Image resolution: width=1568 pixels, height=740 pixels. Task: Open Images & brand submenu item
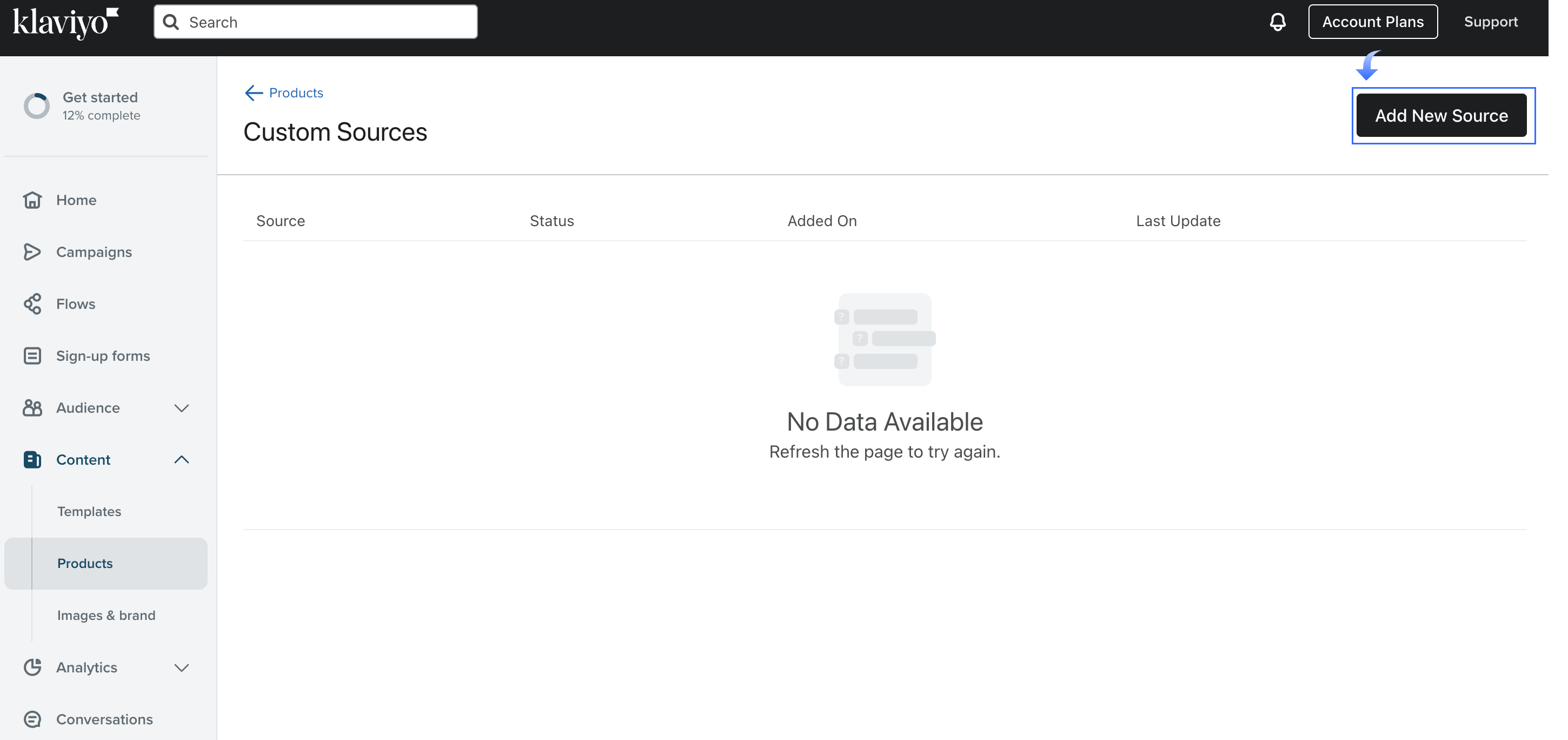(106, 615)
